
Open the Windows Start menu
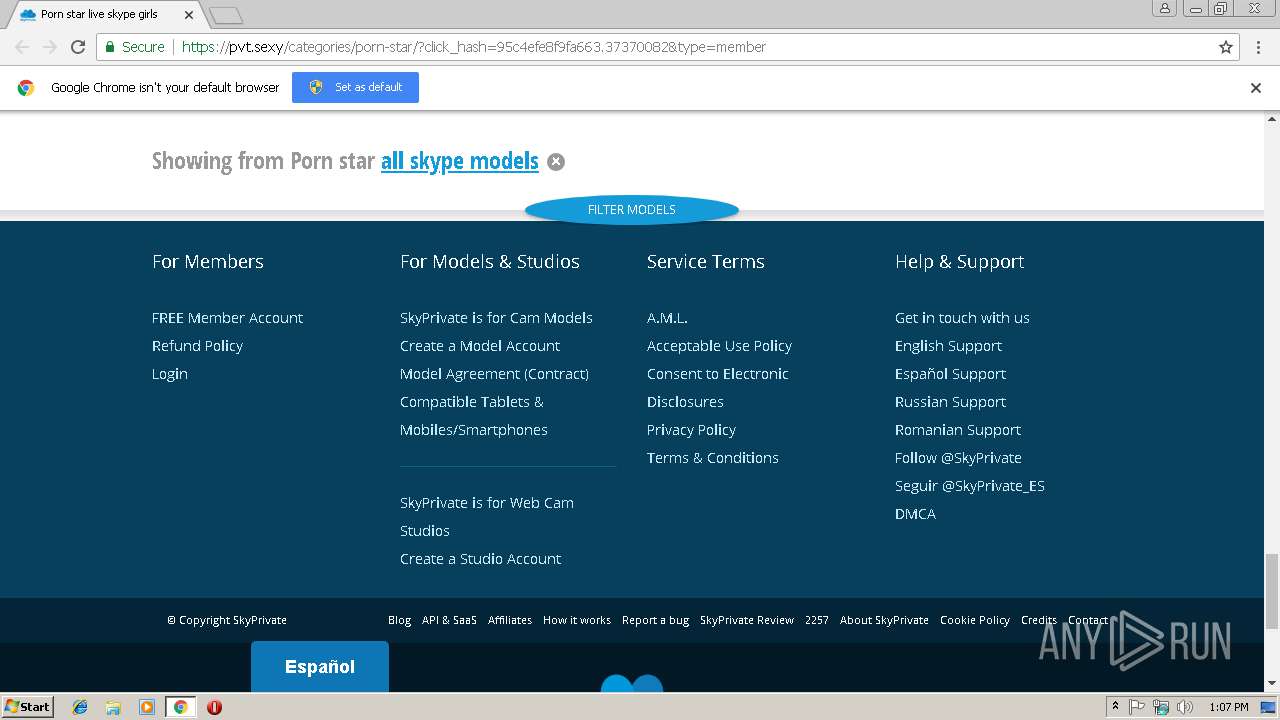[x=28, y=707]
